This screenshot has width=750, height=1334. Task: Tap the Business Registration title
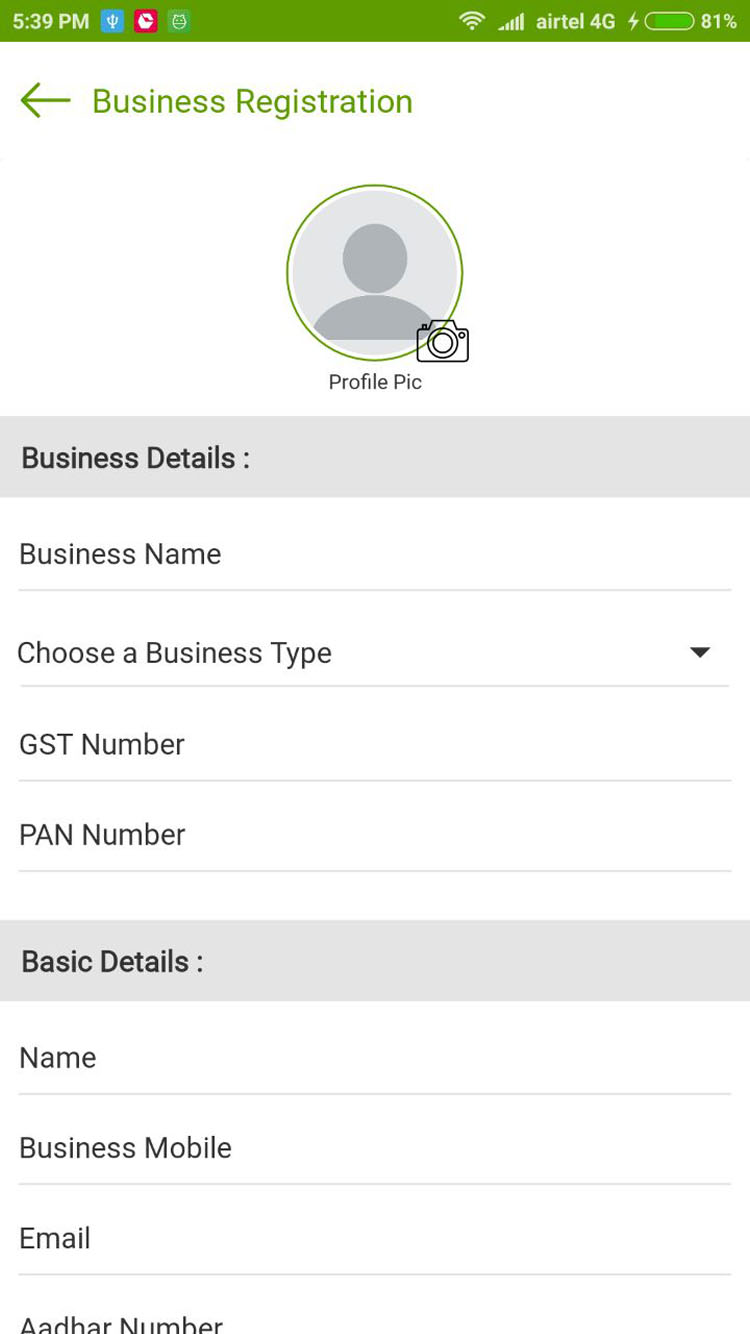pos(252,101)
